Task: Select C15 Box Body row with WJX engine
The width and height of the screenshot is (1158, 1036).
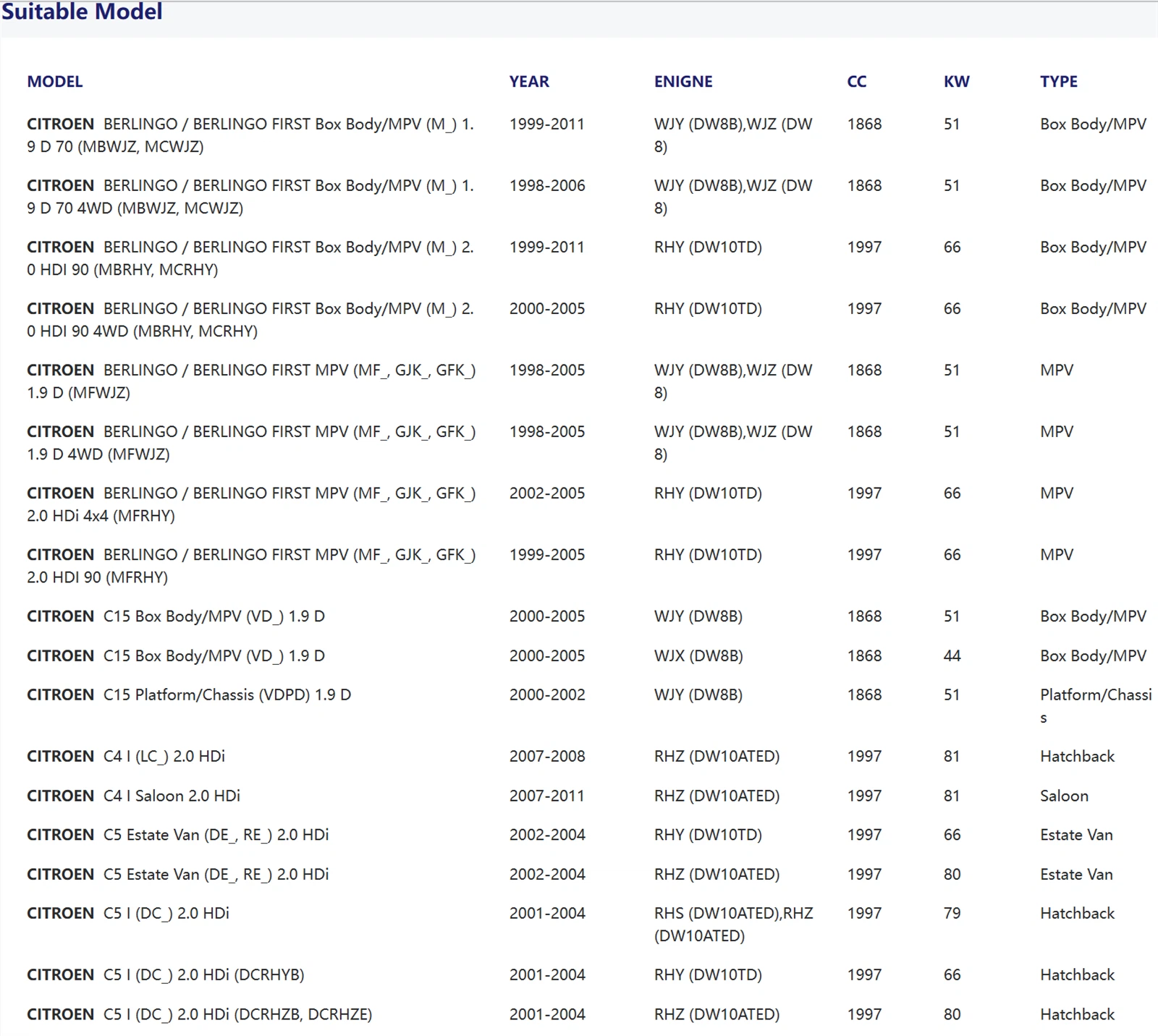Action: point(176,656)
